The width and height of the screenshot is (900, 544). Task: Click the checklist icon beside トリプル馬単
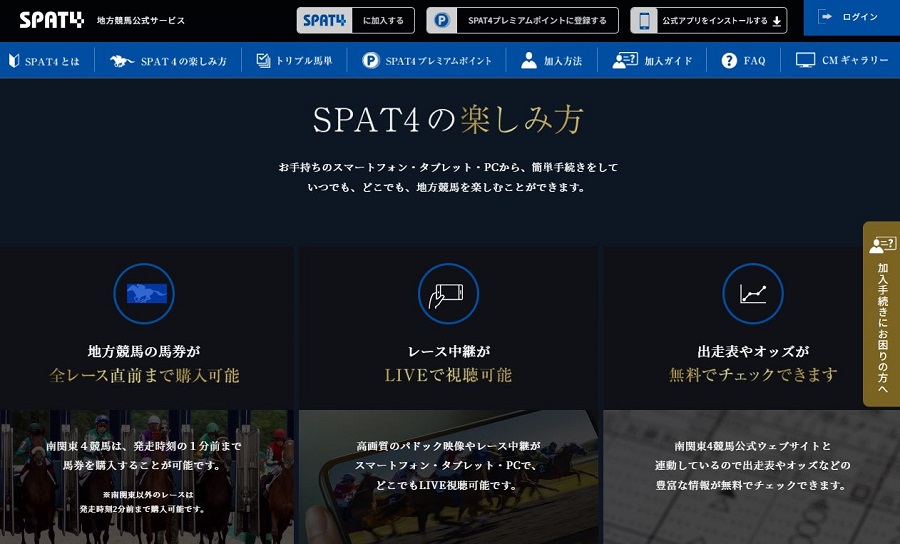tap(263, 60)
